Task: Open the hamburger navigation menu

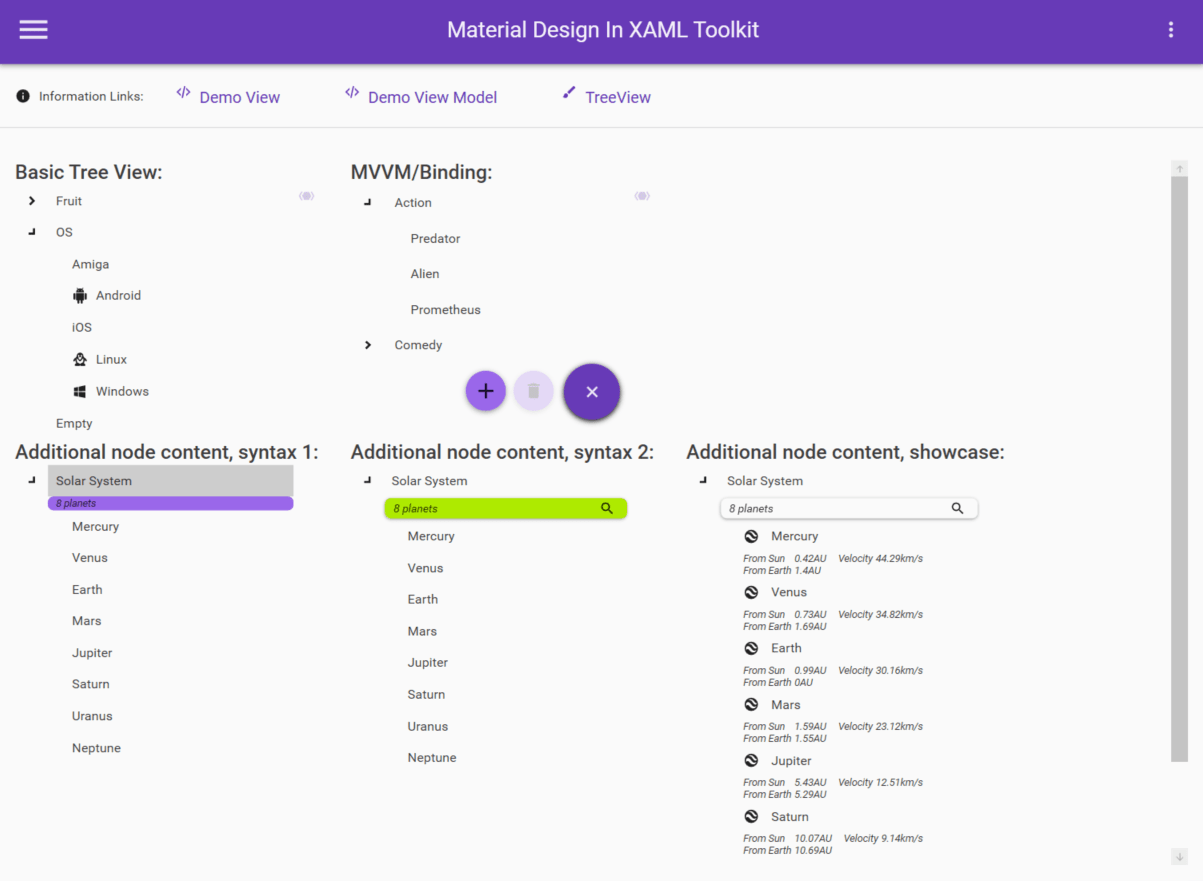Action: (x=33, y=30)
